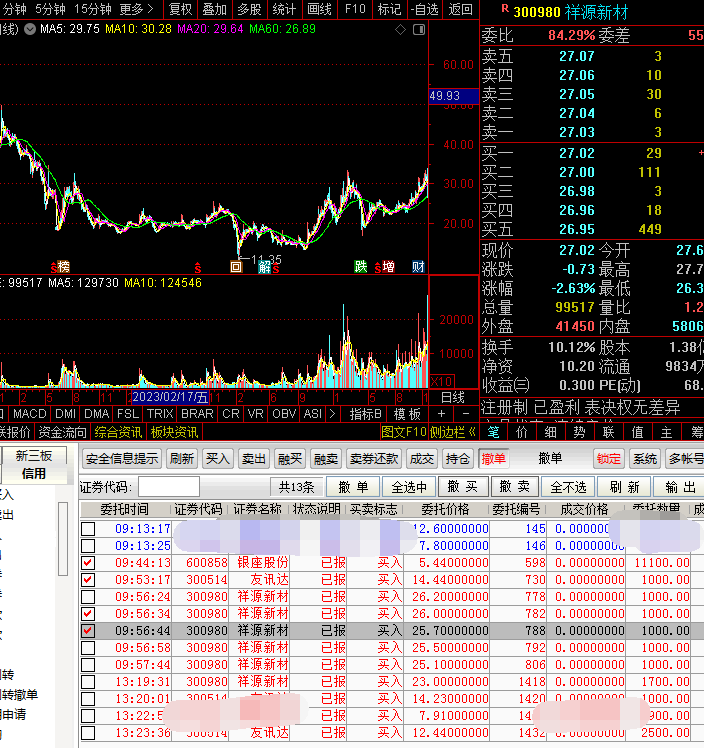Image resolution: width=704 pixels, height=748 pixels.
Task: Open F10 company info
Action: pyautogui.click(x=355, y=9)
